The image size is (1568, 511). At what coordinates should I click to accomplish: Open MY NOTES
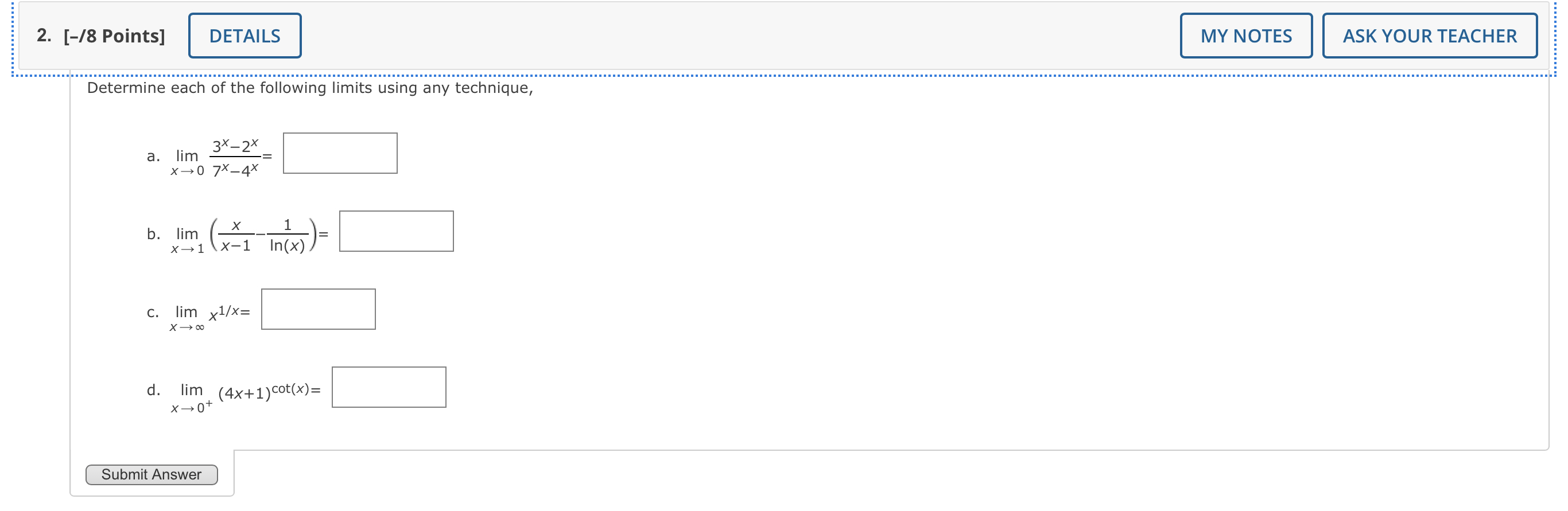(x=1245, y=36)
